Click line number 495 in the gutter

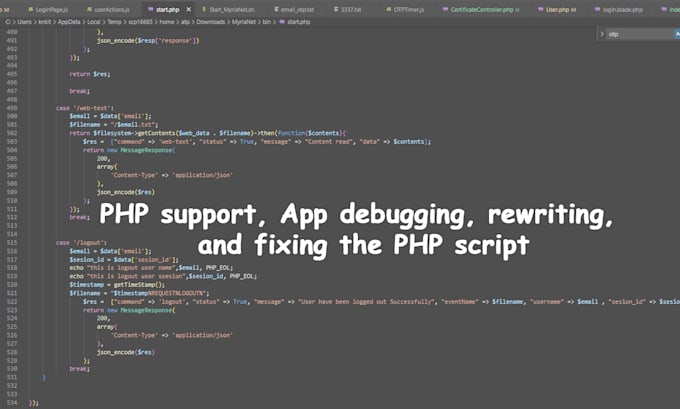(12, 74)
